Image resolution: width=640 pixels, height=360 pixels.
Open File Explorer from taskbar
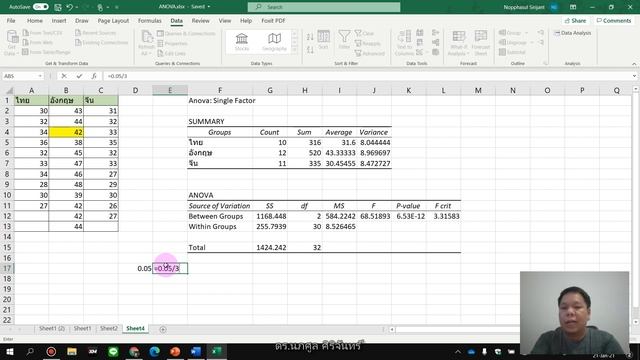tap(72, 351)
